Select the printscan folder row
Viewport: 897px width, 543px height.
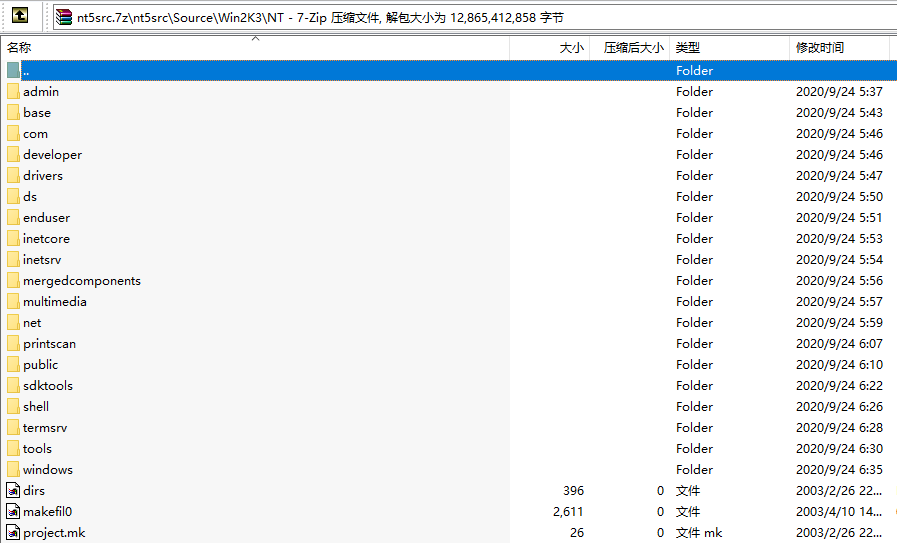point(448,344)
